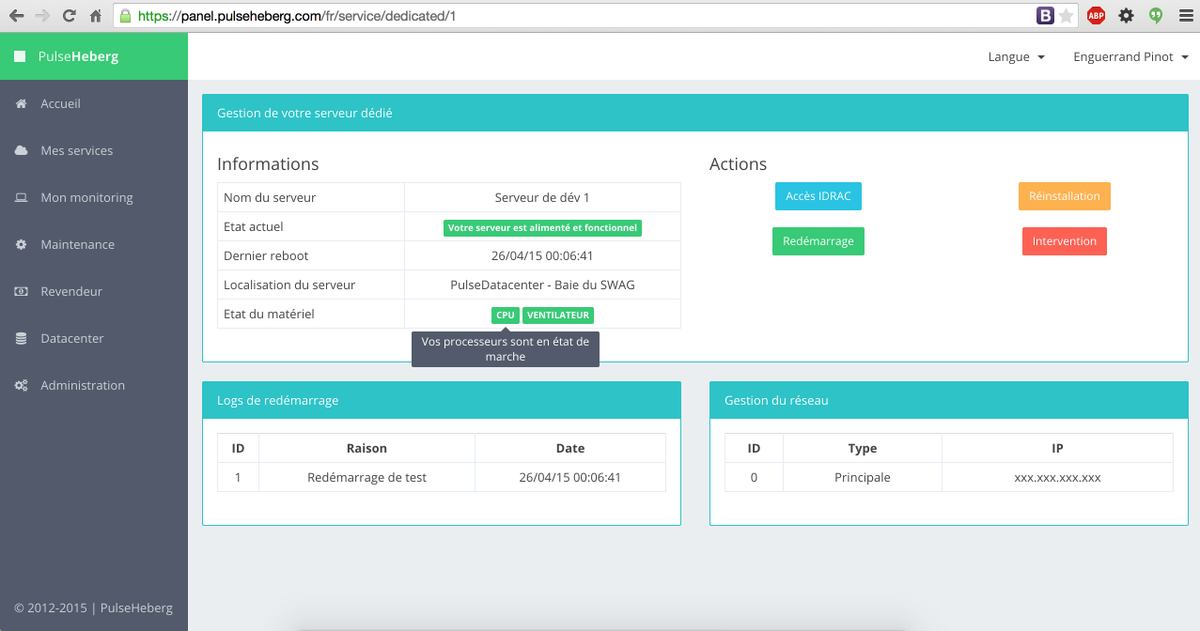Reload the page with the refresh icon
The width and height of the screenshot is (1200, 631).
click(x=69, y=16)
